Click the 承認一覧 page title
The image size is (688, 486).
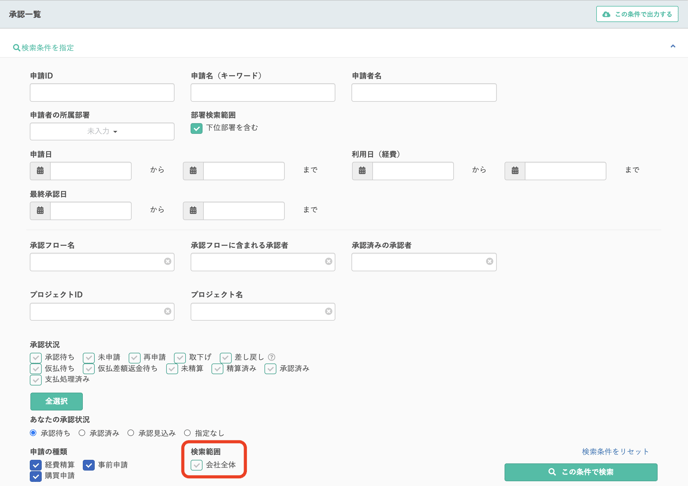coord(25,14)
